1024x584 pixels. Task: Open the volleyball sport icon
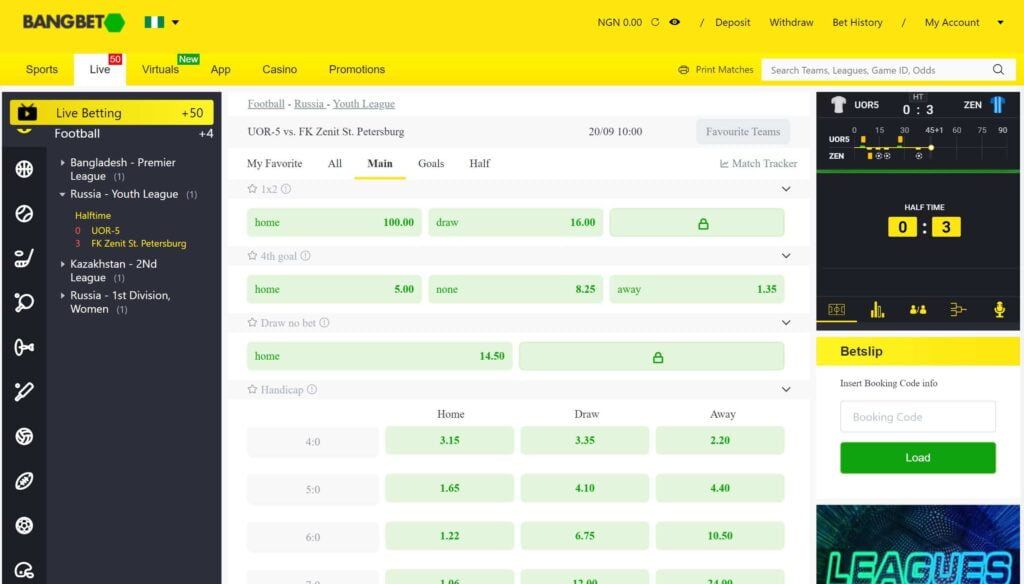point(24,436)
